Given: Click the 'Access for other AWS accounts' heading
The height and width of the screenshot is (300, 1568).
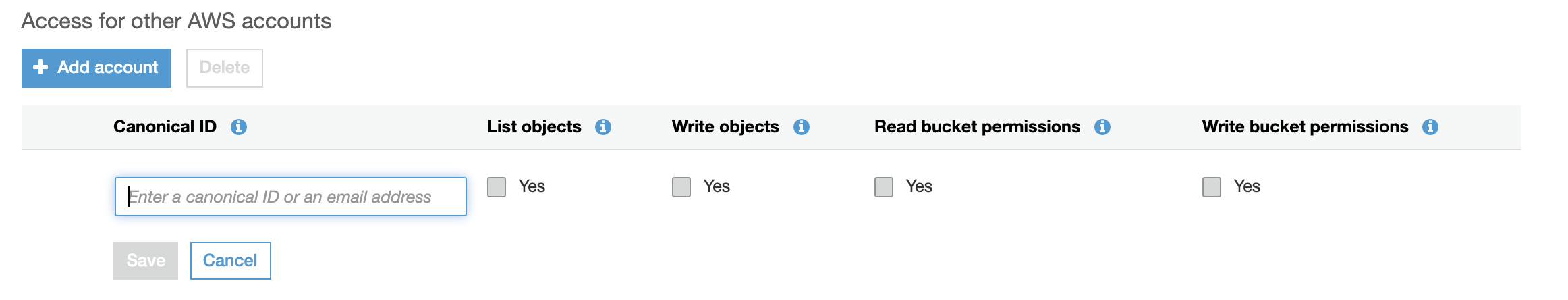Looking at the screenshot, I should pyautogui.click(x=176, y=21).
